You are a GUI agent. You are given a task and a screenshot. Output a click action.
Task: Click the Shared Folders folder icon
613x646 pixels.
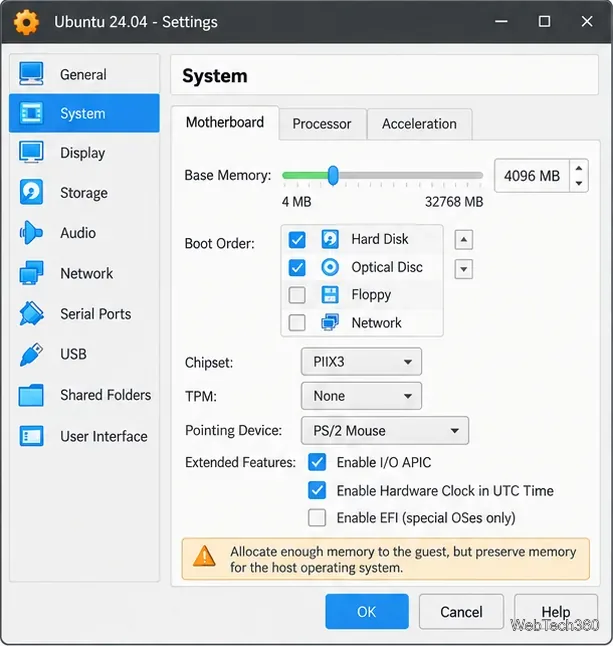coord(31,395)
